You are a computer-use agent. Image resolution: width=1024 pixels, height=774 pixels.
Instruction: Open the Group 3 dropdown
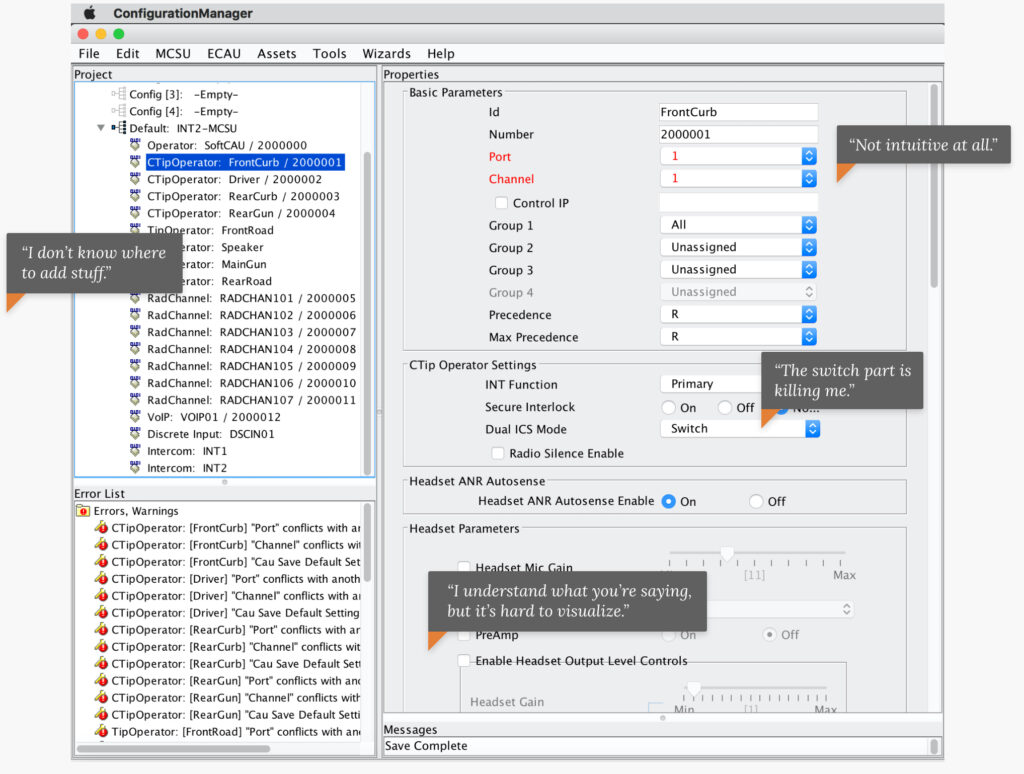(739, 269)
